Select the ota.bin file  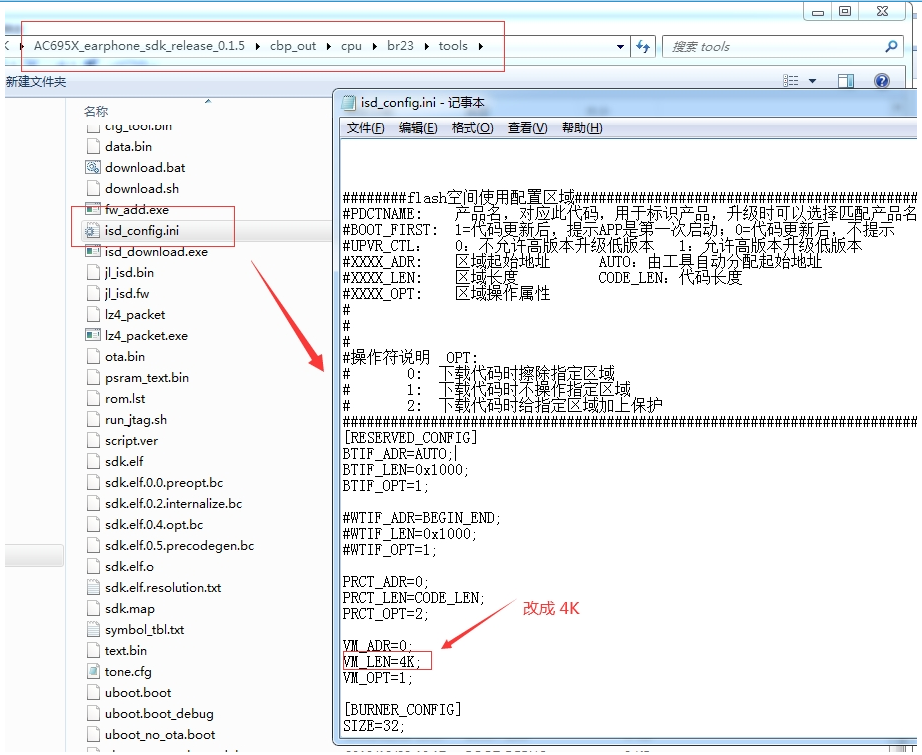pos(125,356)
